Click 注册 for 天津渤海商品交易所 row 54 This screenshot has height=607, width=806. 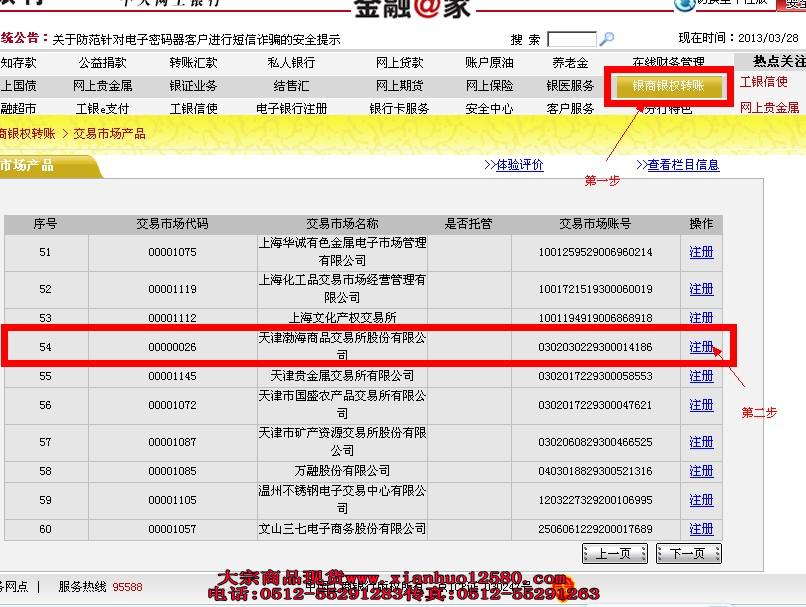coord(701,347)
